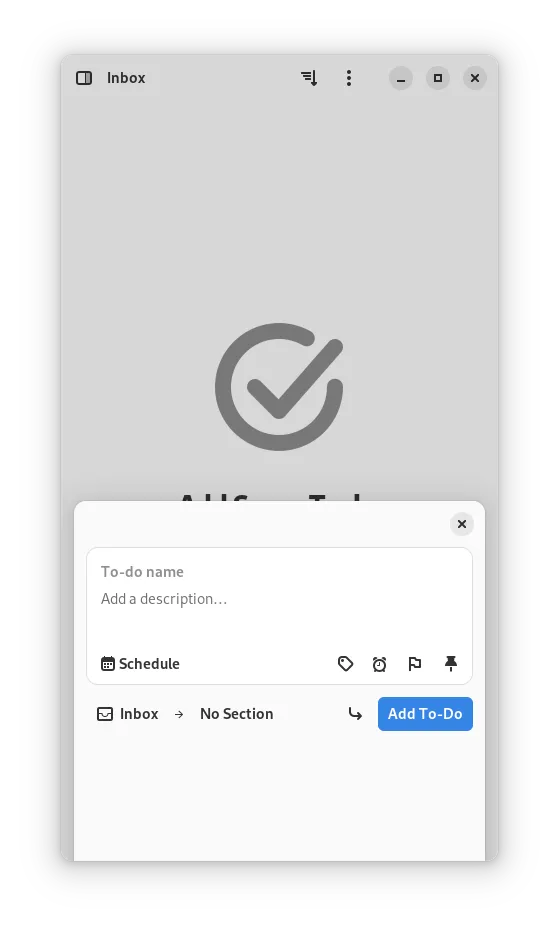Click the Inbox tray icon in the dialog

tap(105, 714)
